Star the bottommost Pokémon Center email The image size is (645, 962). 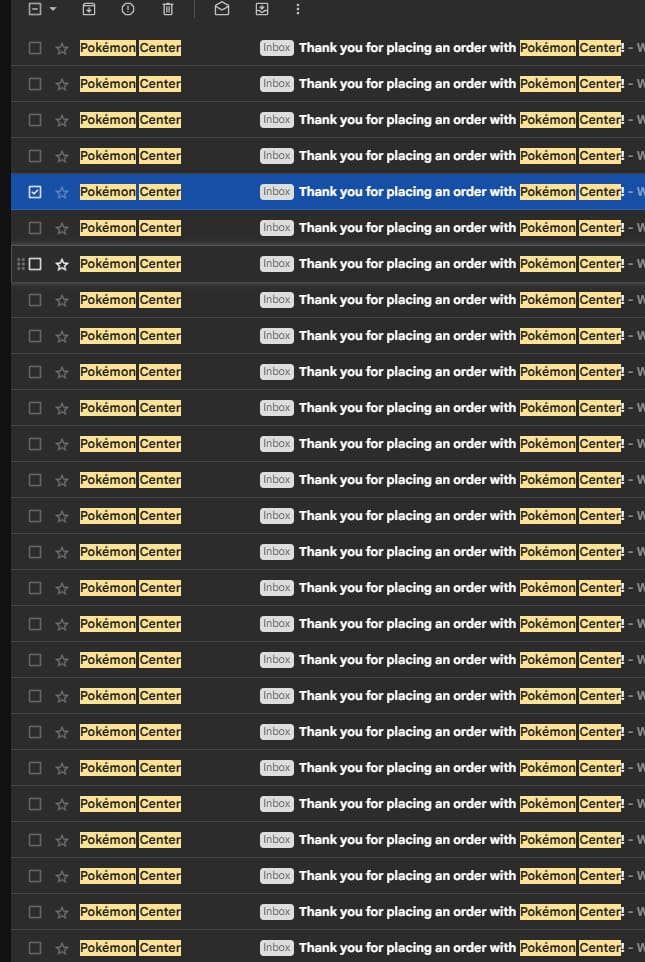tap(62, 948)
